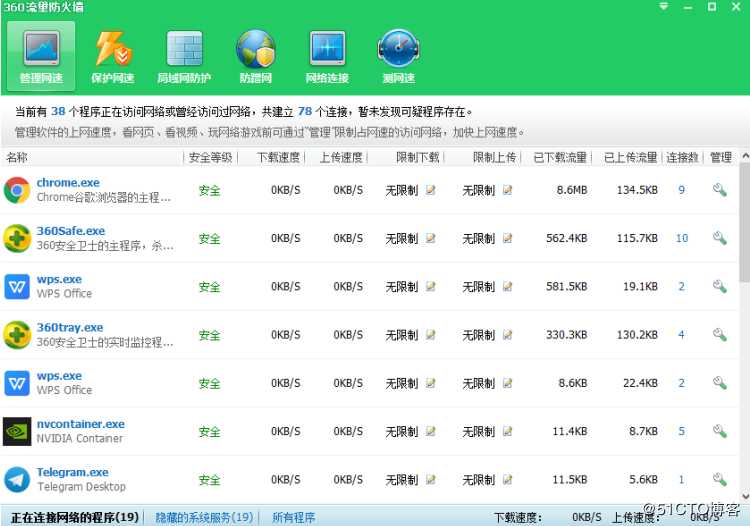Sort by 已上传流量 column header
The image size is (750, 526).
point(630,157)
